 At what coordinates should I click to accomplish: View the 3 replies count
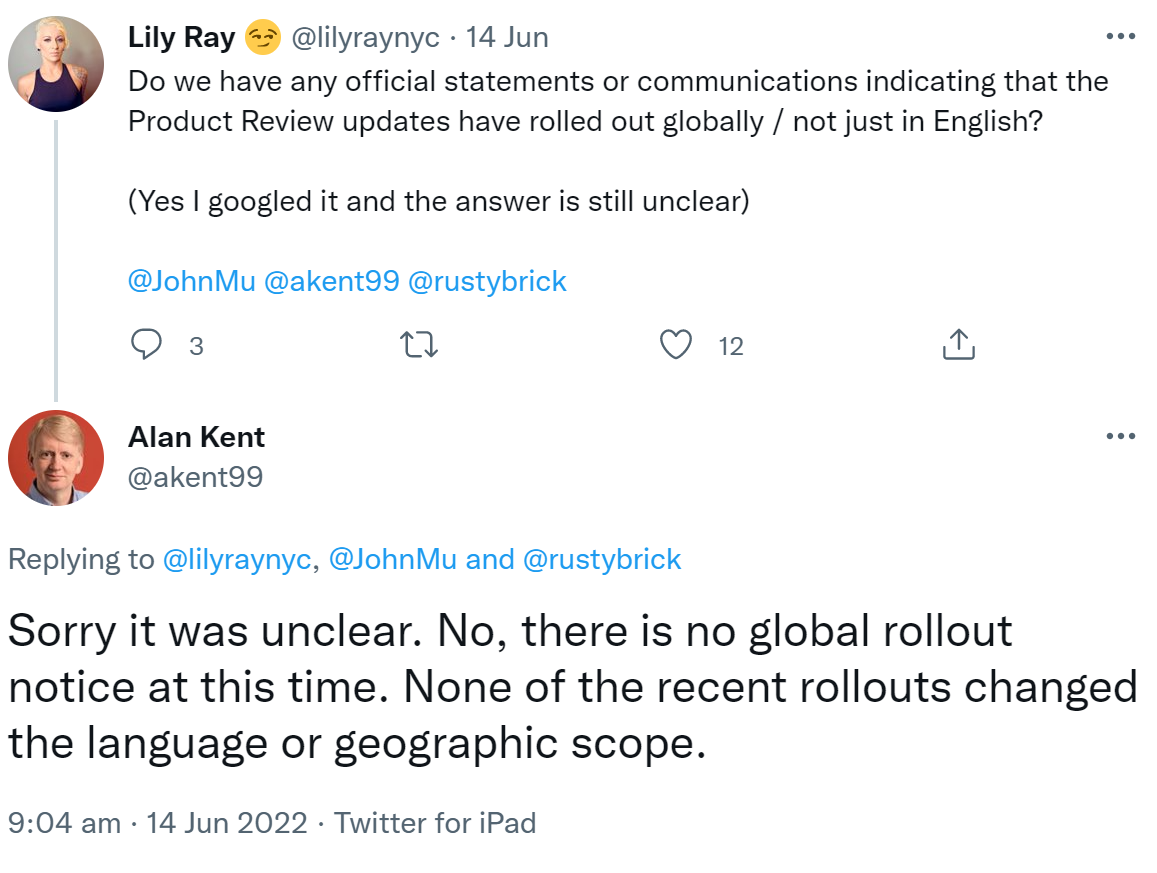[196, 346]
